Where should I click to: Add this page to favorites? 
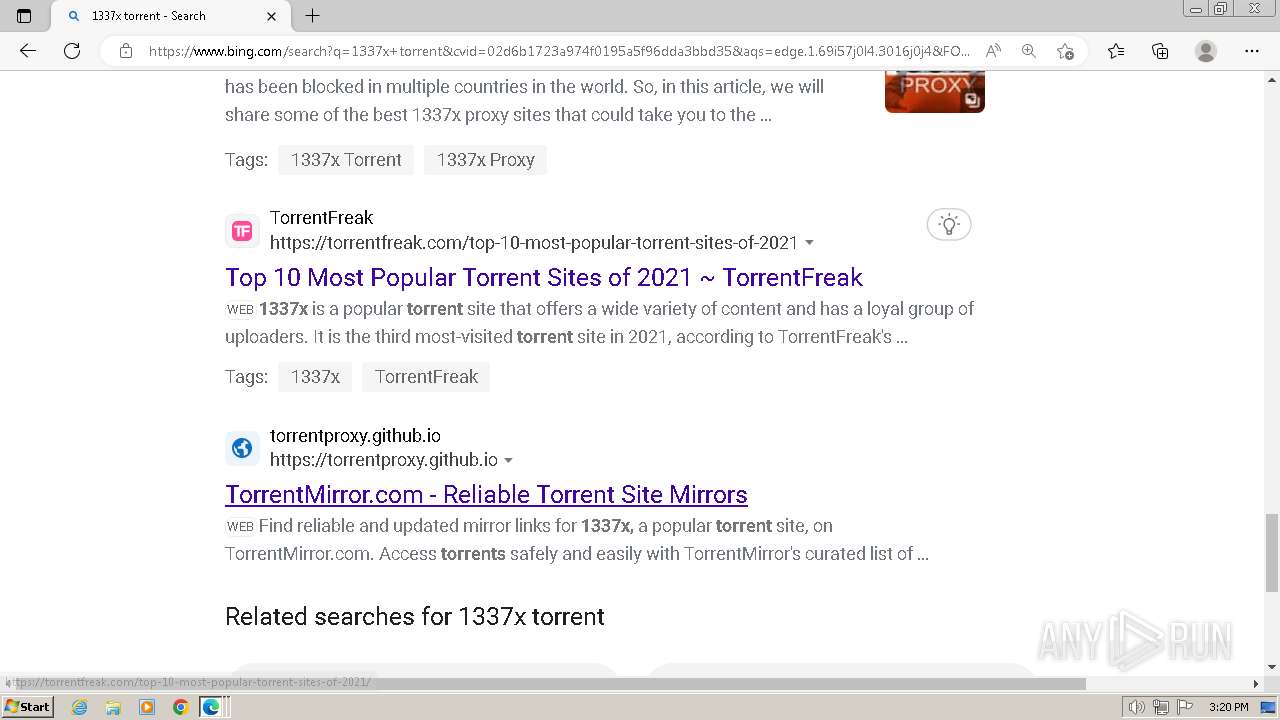tap(1065, 51)
